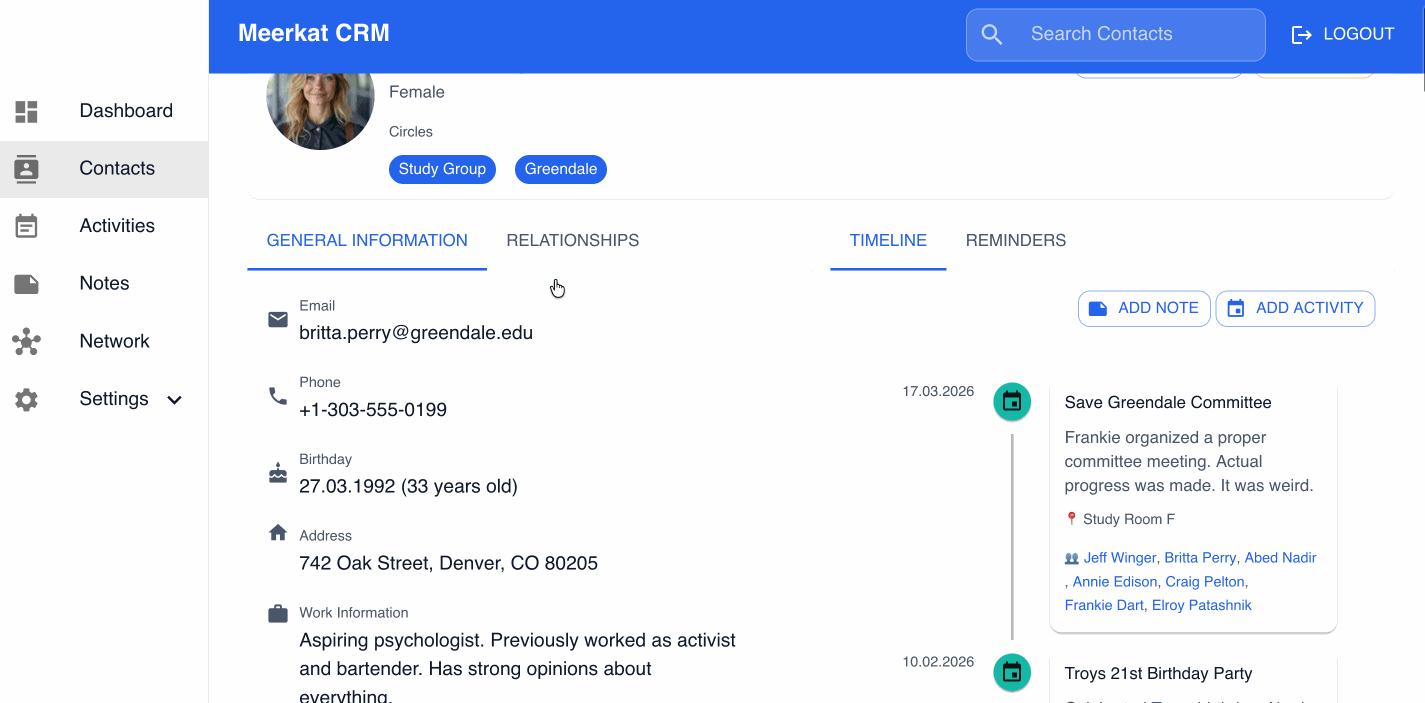Open Activities from the sidebar
This screenshot has height=703, width=1425.
(104, 226)
